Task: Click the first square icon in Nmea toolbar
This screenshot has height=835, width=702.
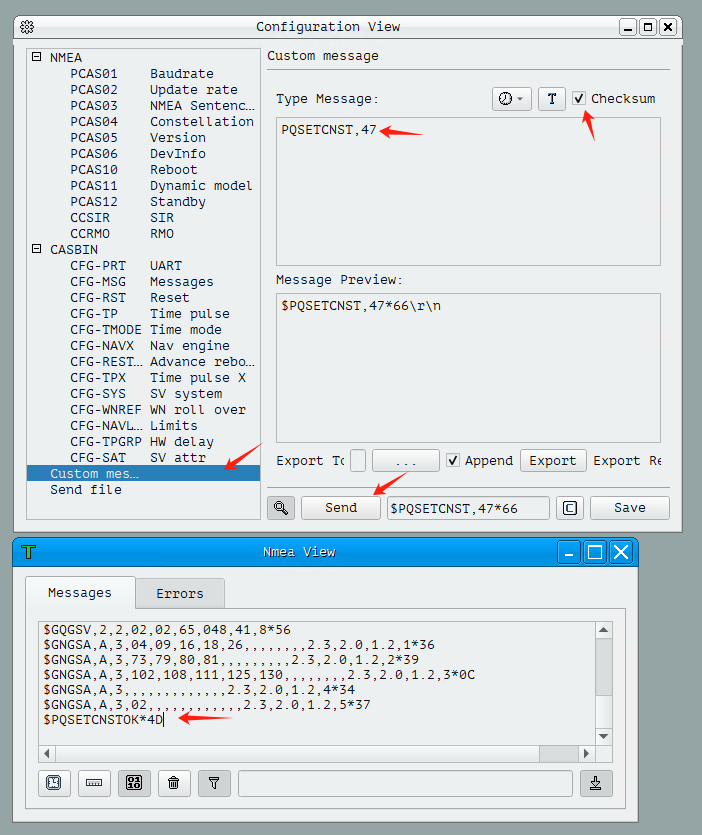Action: pos(54,783)
